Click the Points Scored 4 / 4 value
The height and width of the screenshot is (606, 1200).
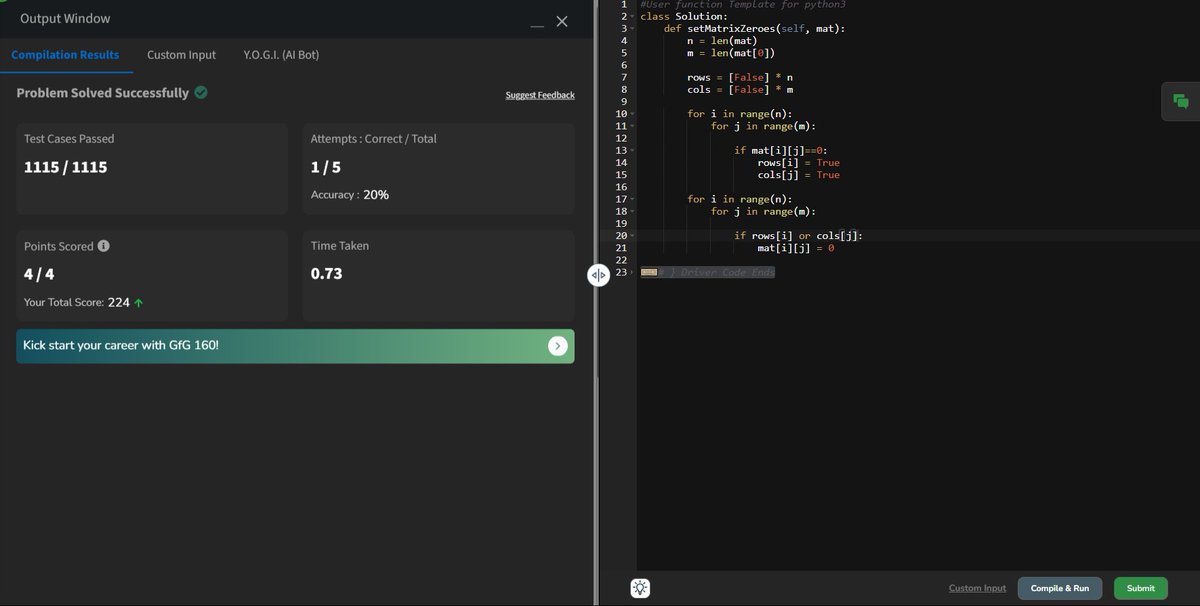[38, 273]
